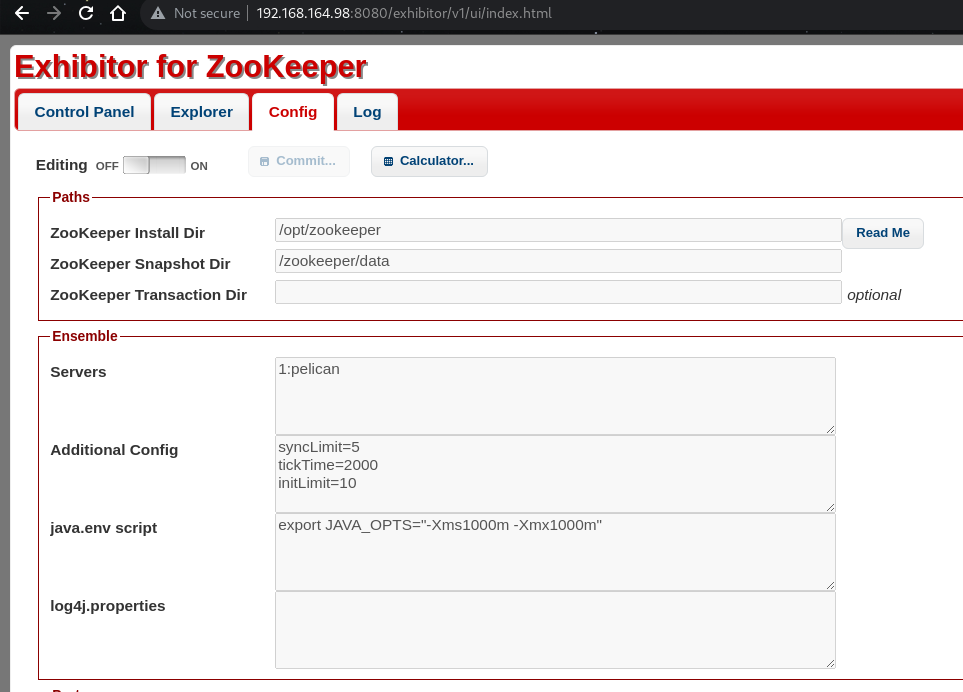The width and height of the screenshot is (963, 692).
Task: Click the Read Me button
Action: [x=883, y=233]
